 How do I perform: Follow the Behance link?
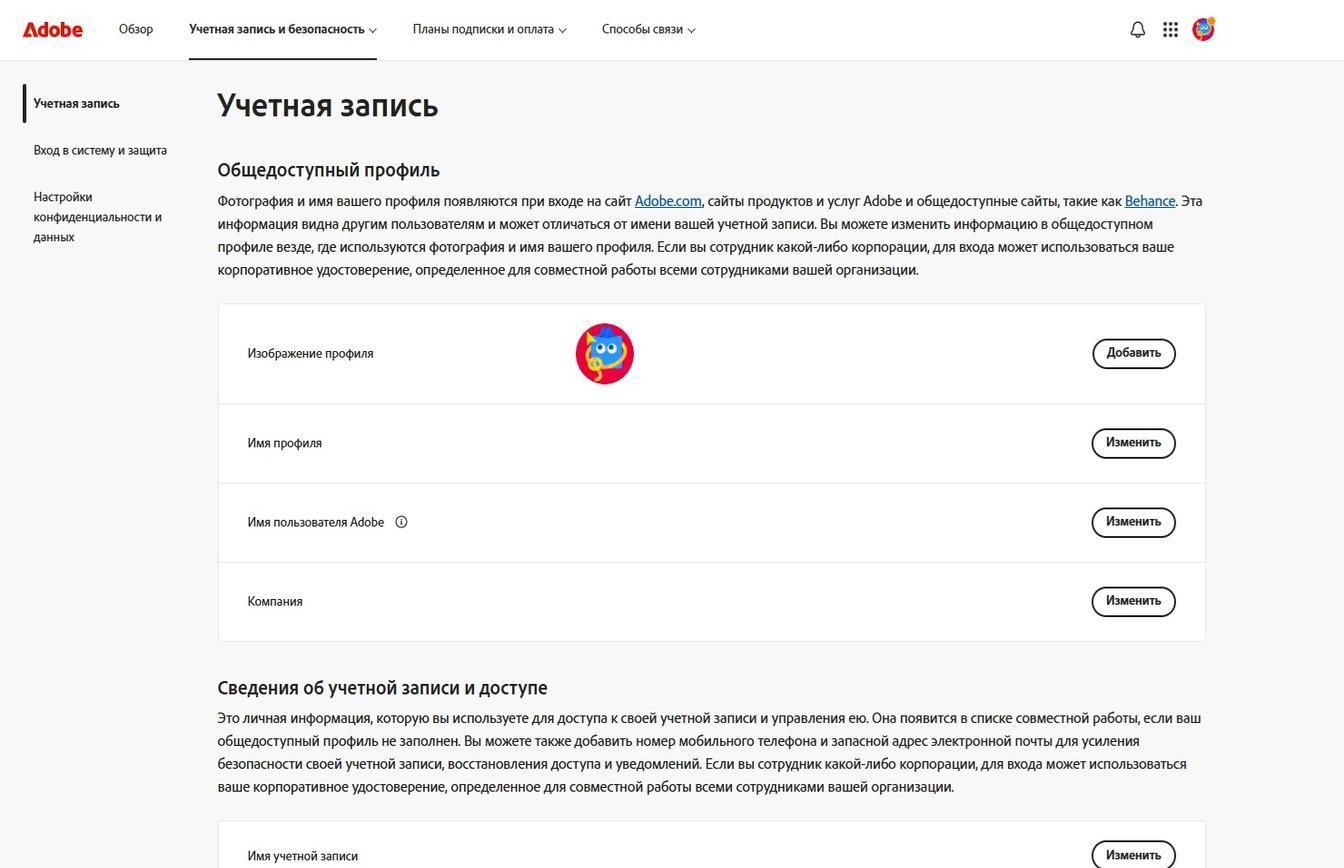click(1149, 201)
